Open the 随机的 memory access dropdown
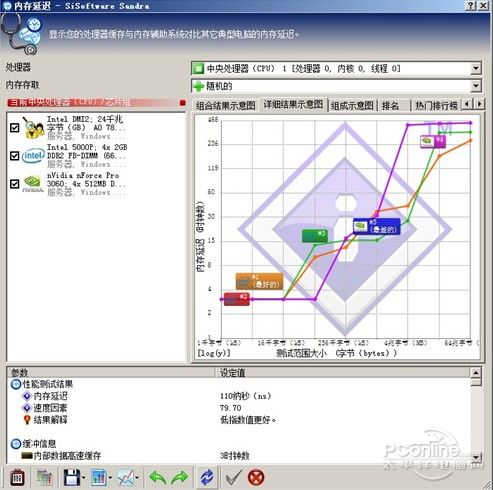Viewport: 493px width, 490px height. [x=476, y=86]
